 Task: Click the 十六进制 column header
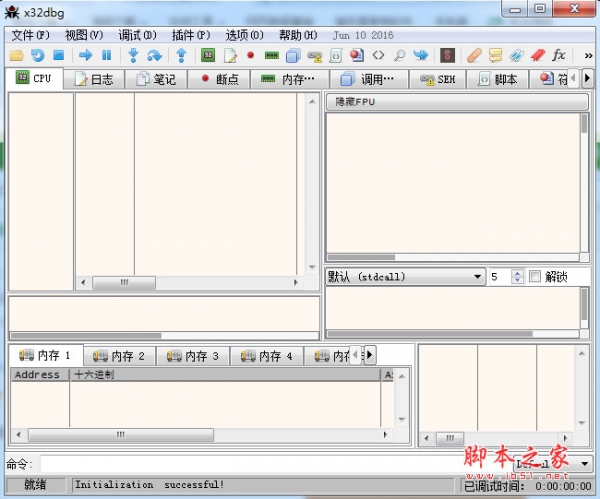coord(225,375)
